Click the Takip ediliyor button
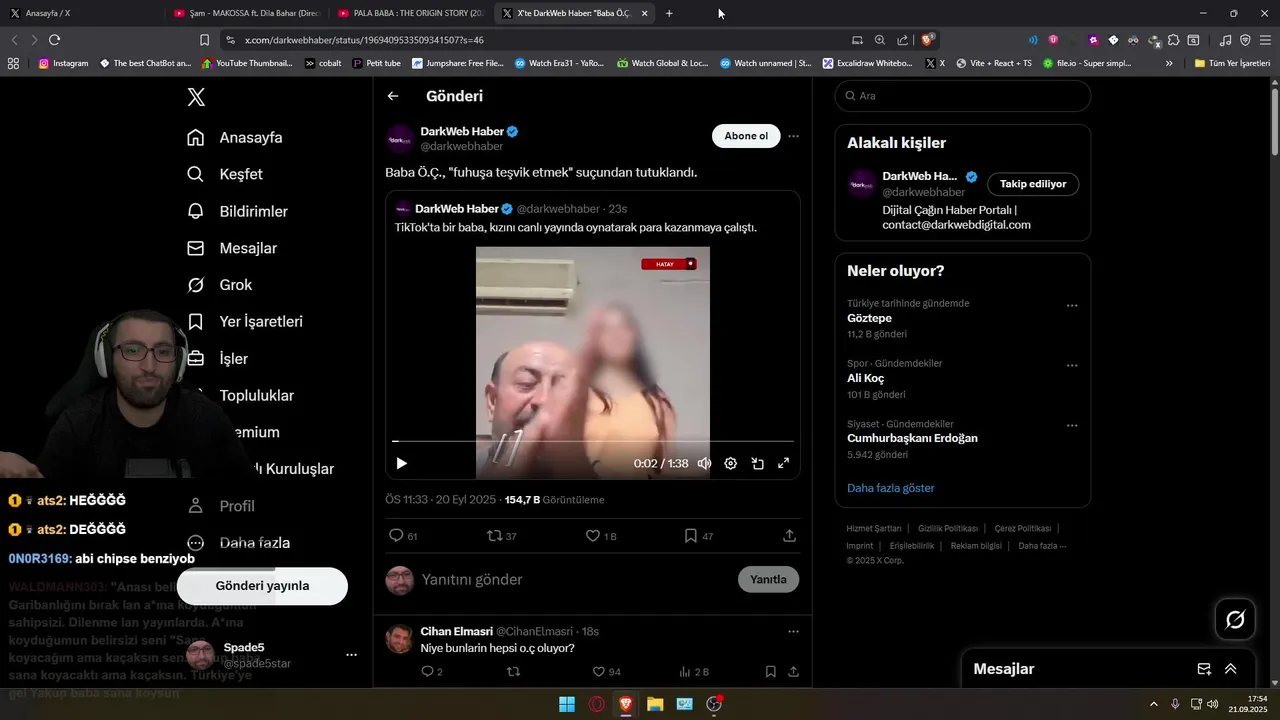This screenshot has width=1280, height=720. [x=1033, y=184]
